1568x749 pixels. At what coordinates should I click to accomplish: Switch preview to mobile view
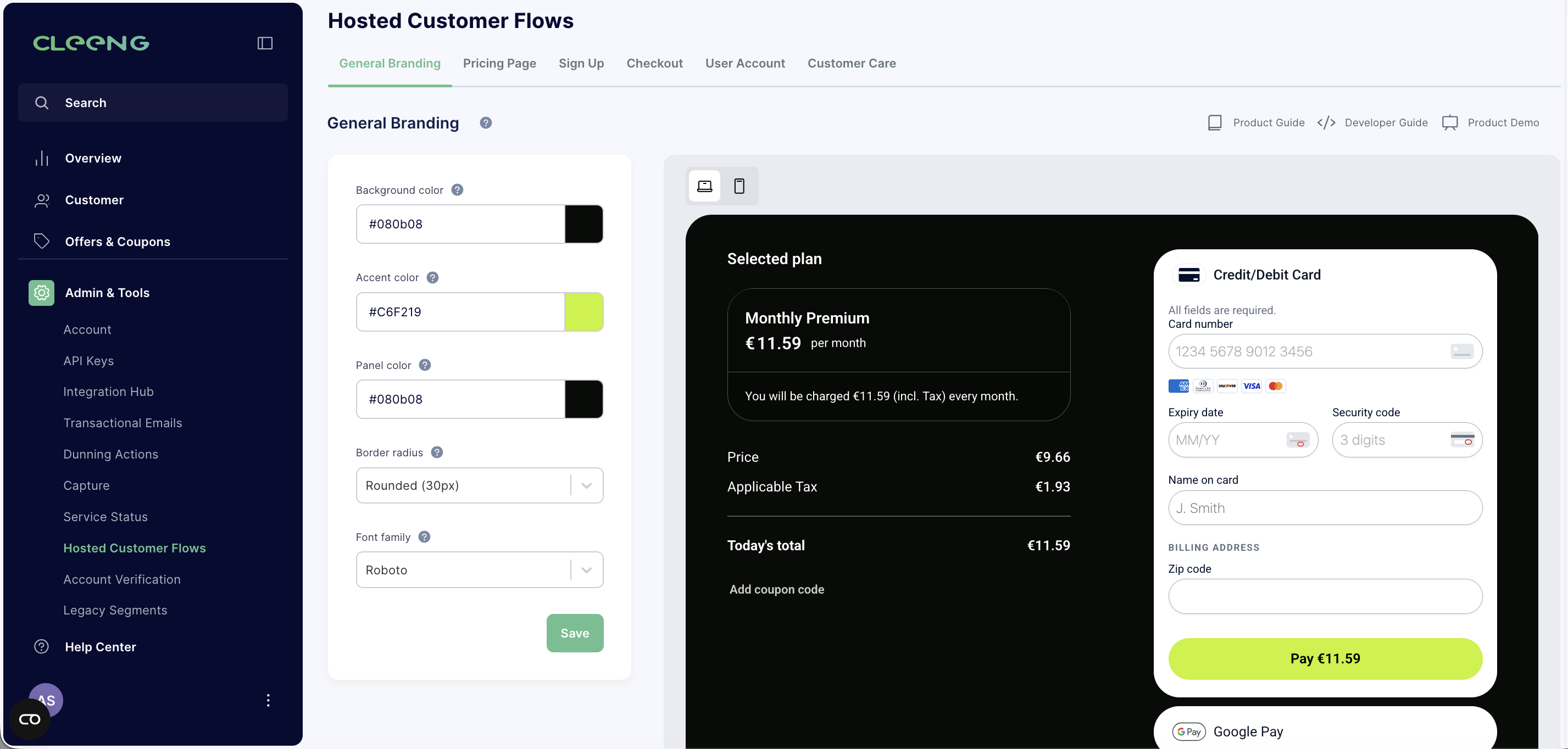pos(739,186)
